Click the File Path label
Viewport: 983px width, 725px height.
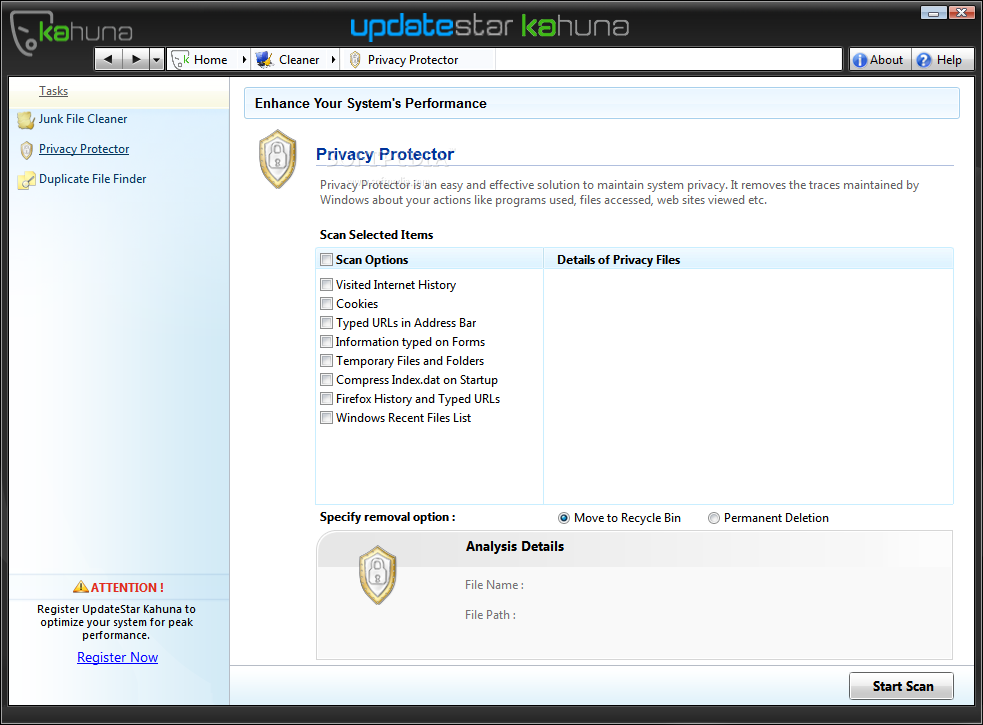[490, 615]
